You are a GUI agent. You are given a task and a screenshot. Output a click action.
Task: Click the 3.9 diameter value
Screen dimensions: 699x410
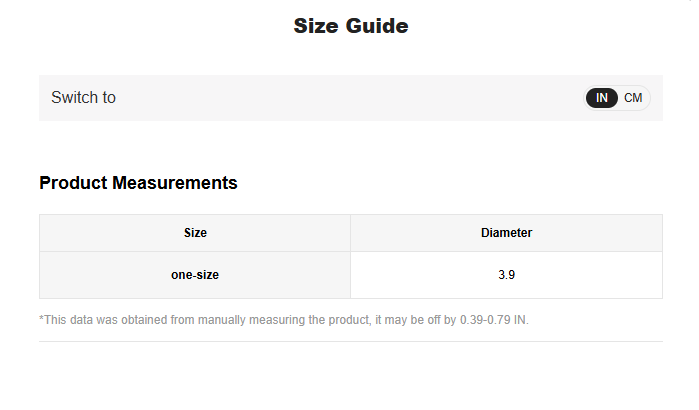pos(506,275)
